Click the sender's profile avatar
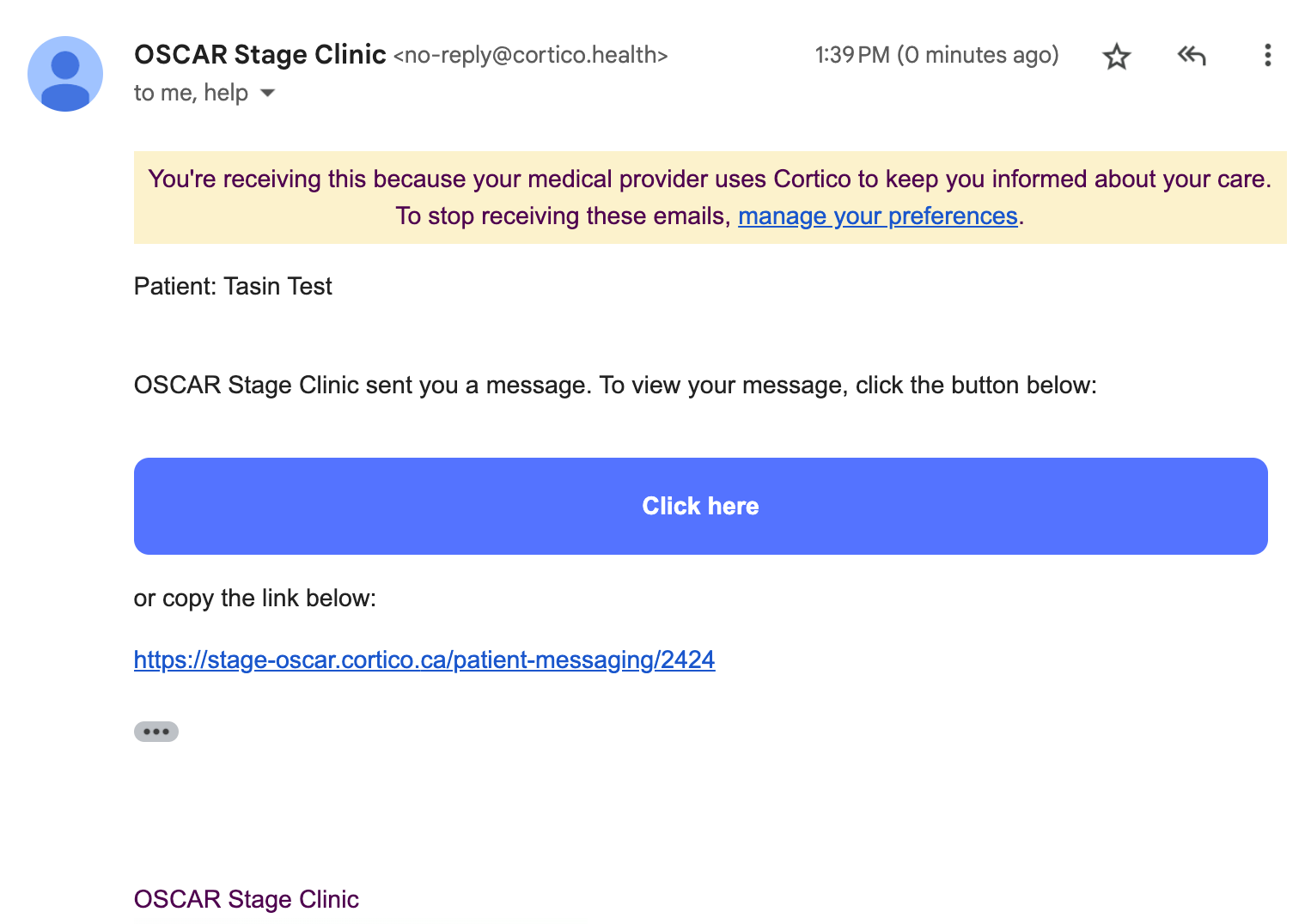Viewport: 1311px width, 924px height. tap(65, 74)
